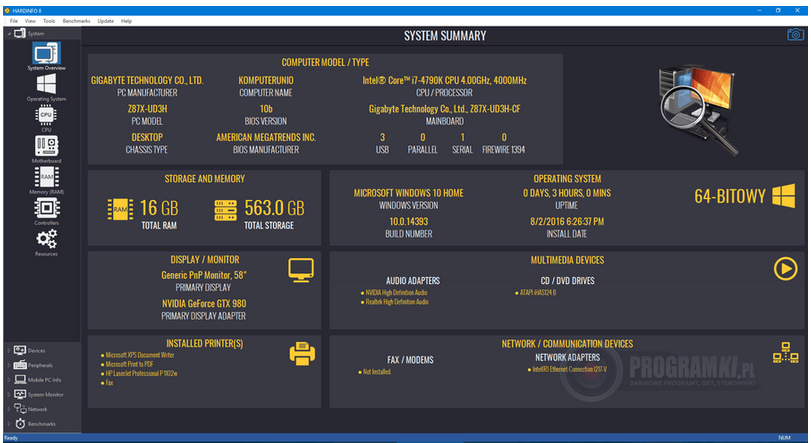Open the Update menu
The image size is (811, 443).
point(106,21)
